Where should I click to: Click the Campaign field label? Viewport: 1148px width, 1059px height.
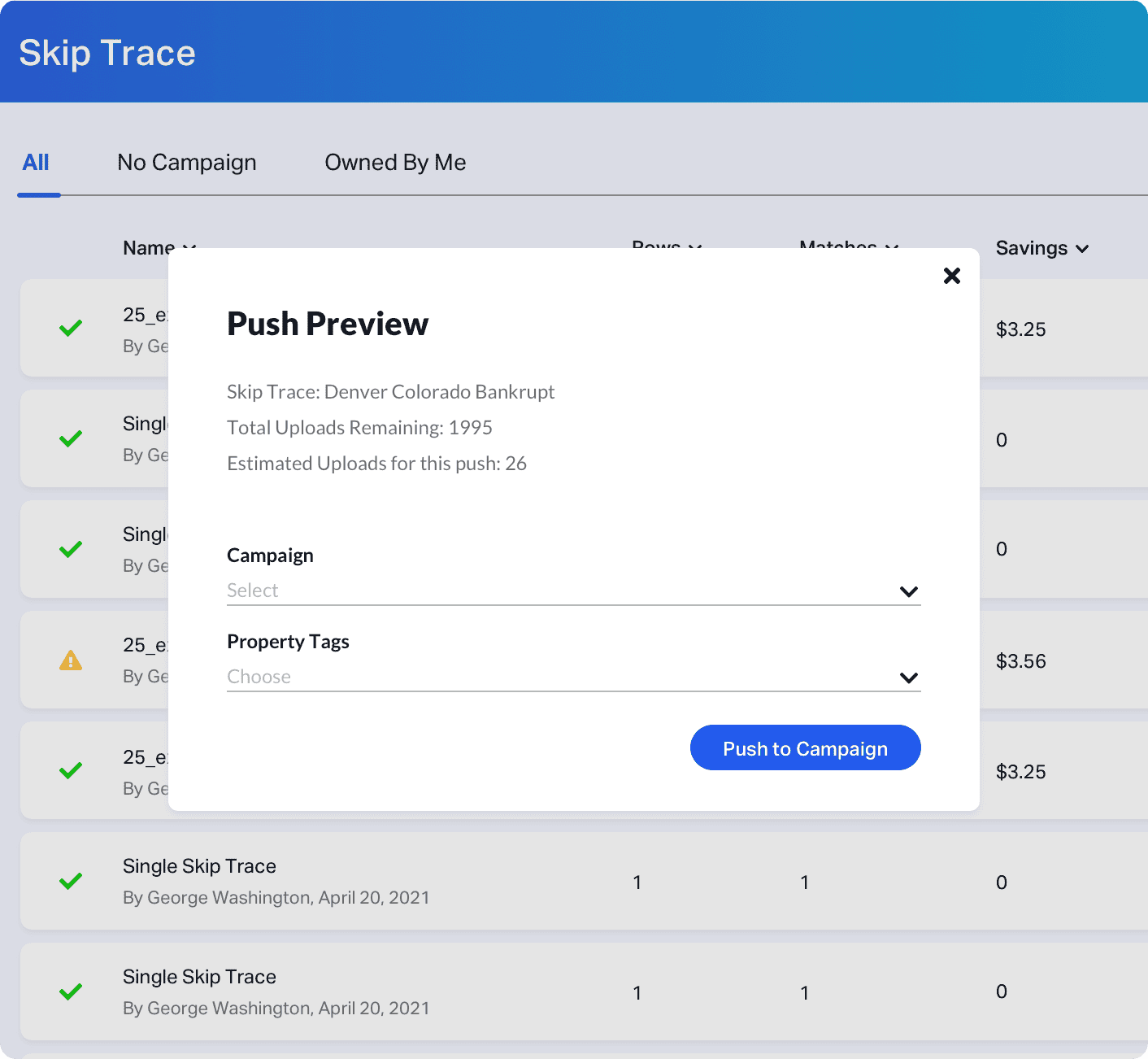(270, 556)
